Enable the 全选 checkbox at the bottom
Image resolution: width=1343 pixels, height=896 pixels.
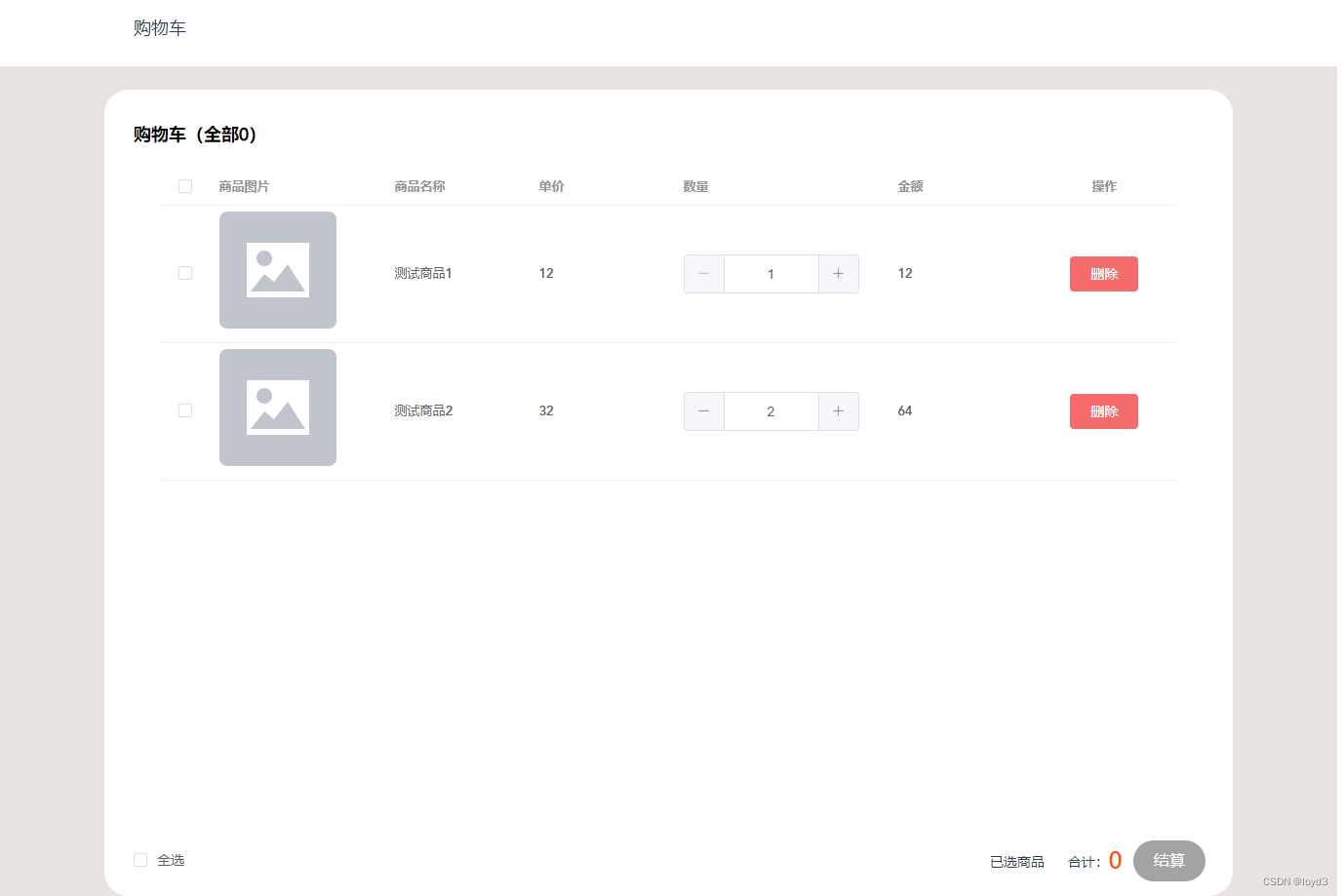pos(139,859)
